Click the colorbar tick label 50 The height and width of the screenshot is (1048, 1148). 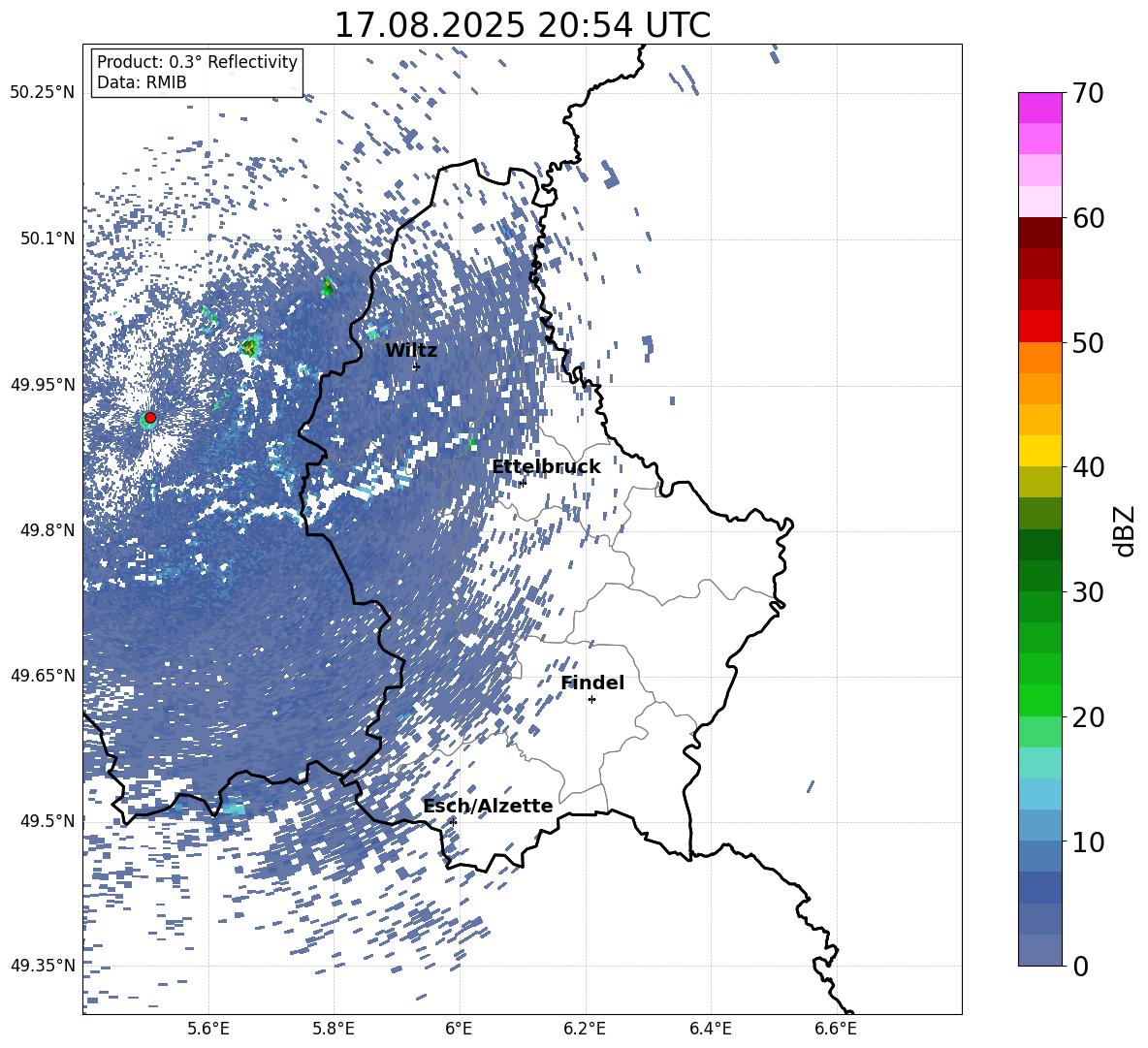click(1088, 343)
